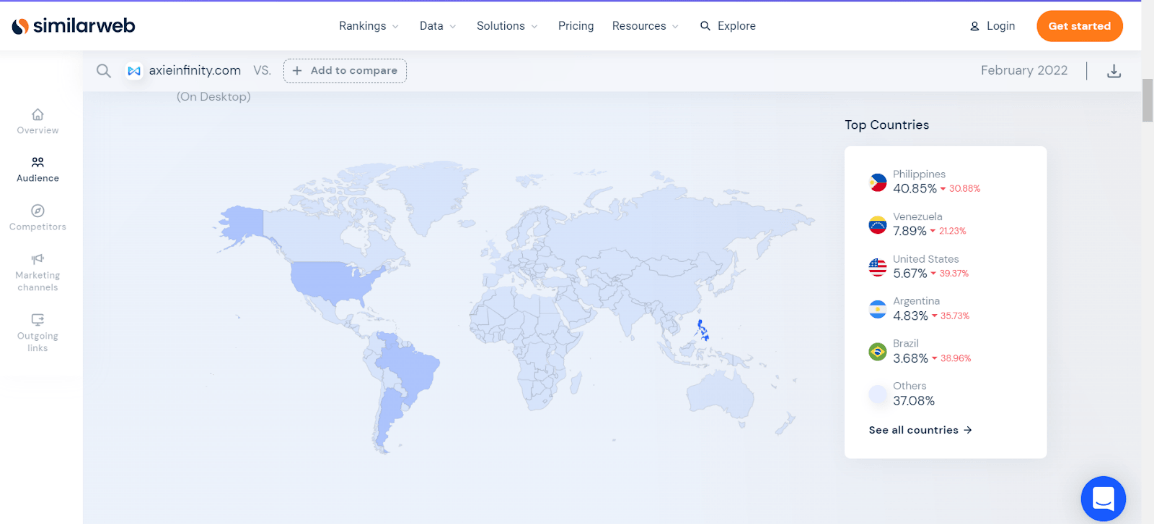Click See all countries link
Image resolution: width=1154 pixels, height=524 pixels.
point(921,430)
